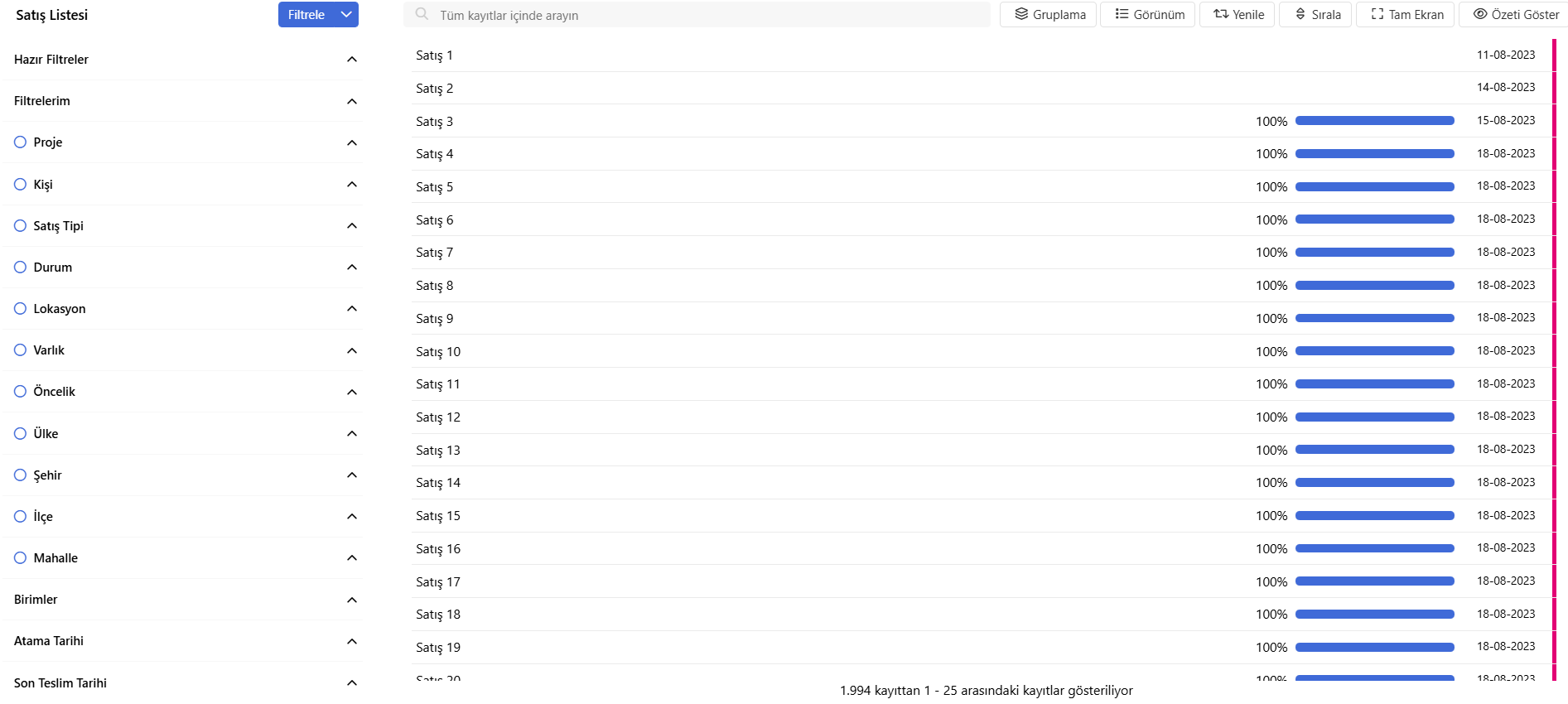Collapse the Lokasyon filter chevron
Screen dimensions: 1568x704
click(352, 309)
